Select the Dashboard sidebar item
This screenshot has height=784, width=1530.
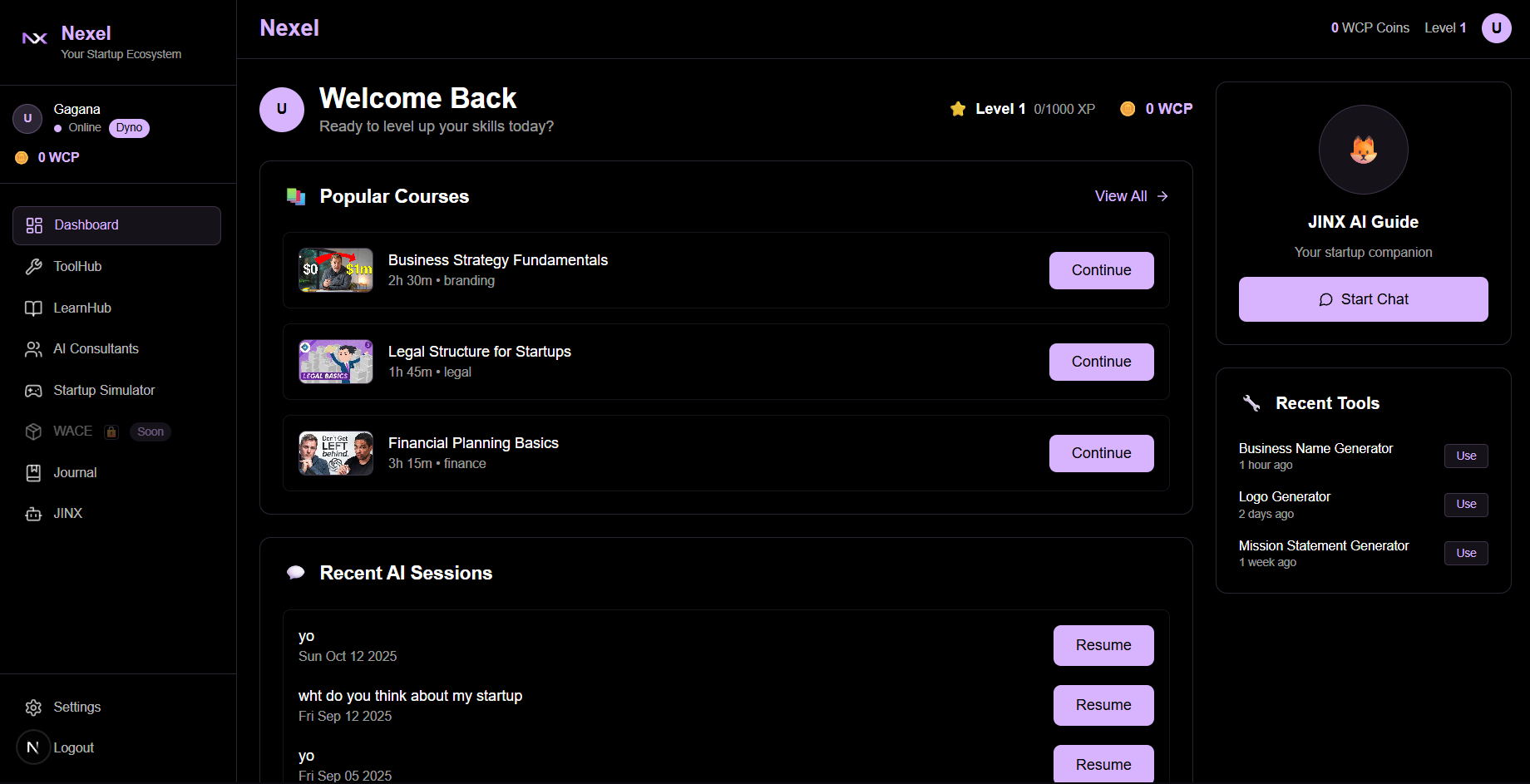86,224
